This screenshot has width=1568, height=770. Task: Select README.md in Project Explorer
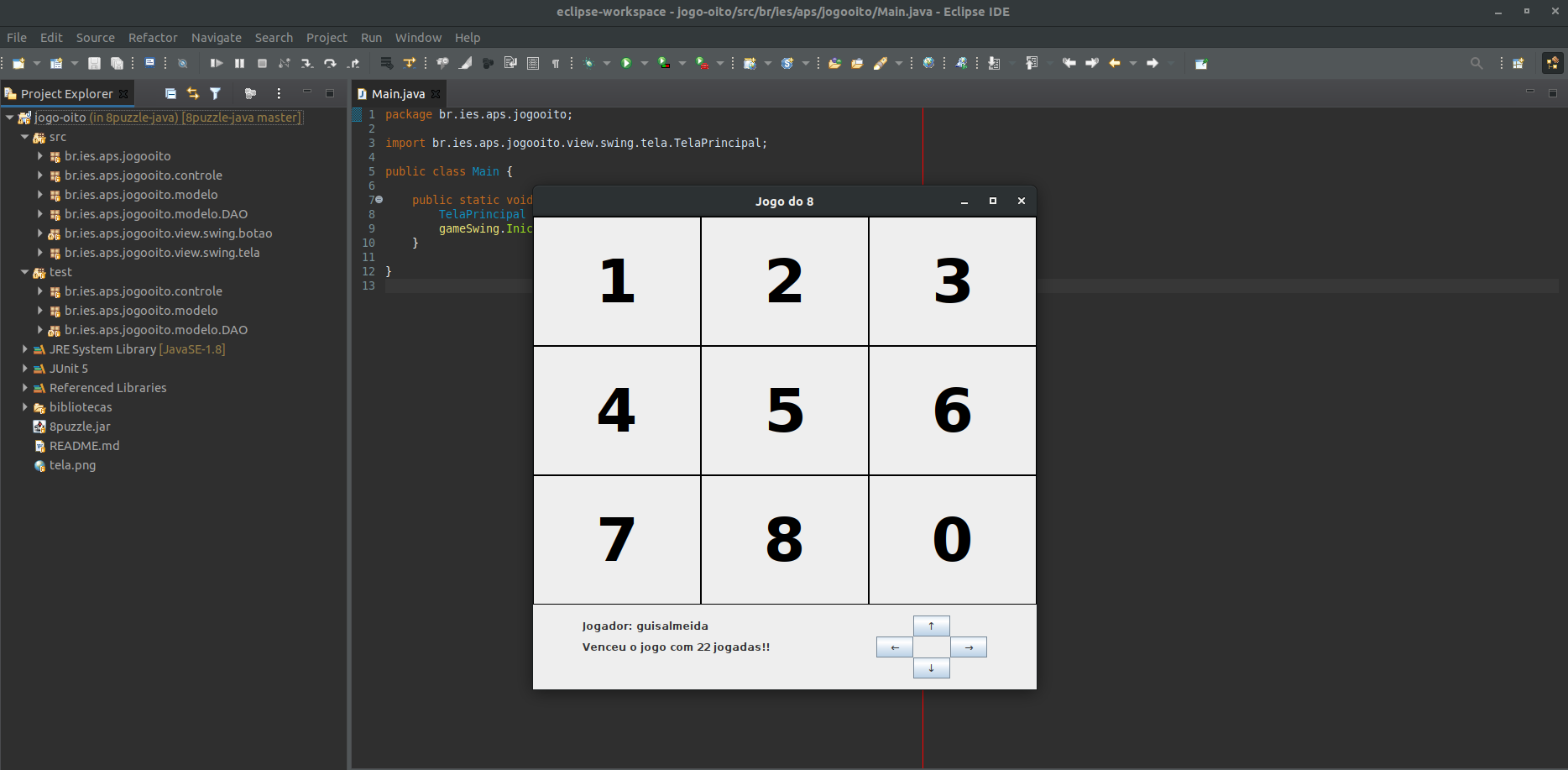(x=84, y=446)
